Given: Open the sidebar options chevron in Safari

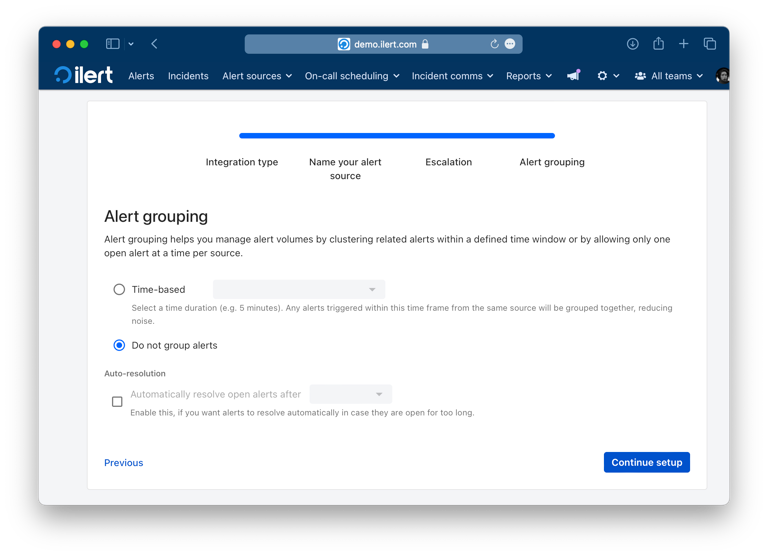Looking at the screenshot, I should coord(131,44).
